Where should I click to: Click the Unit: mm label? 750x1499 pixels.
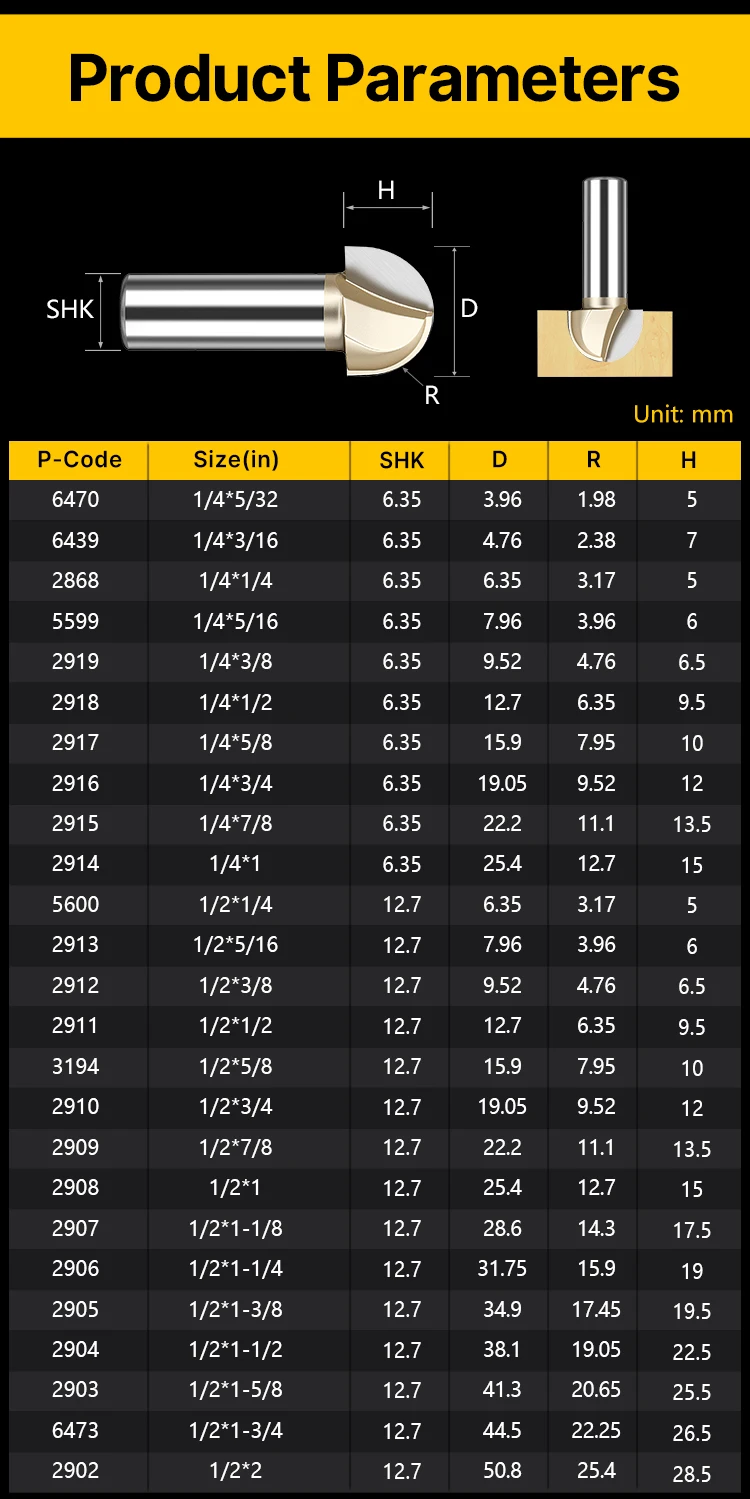(x=683, y=414)
